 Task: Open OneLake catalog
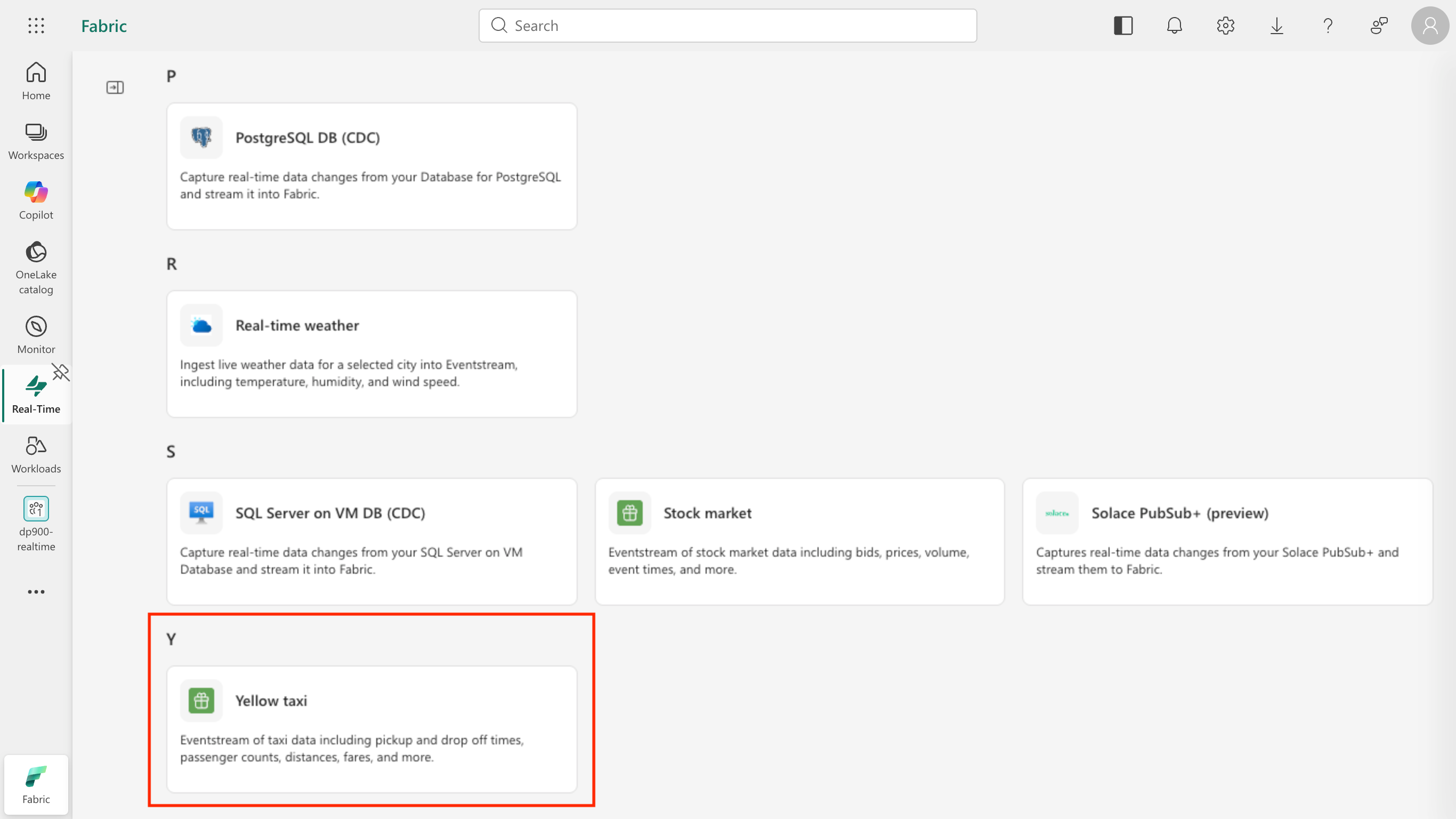[36, 268]
